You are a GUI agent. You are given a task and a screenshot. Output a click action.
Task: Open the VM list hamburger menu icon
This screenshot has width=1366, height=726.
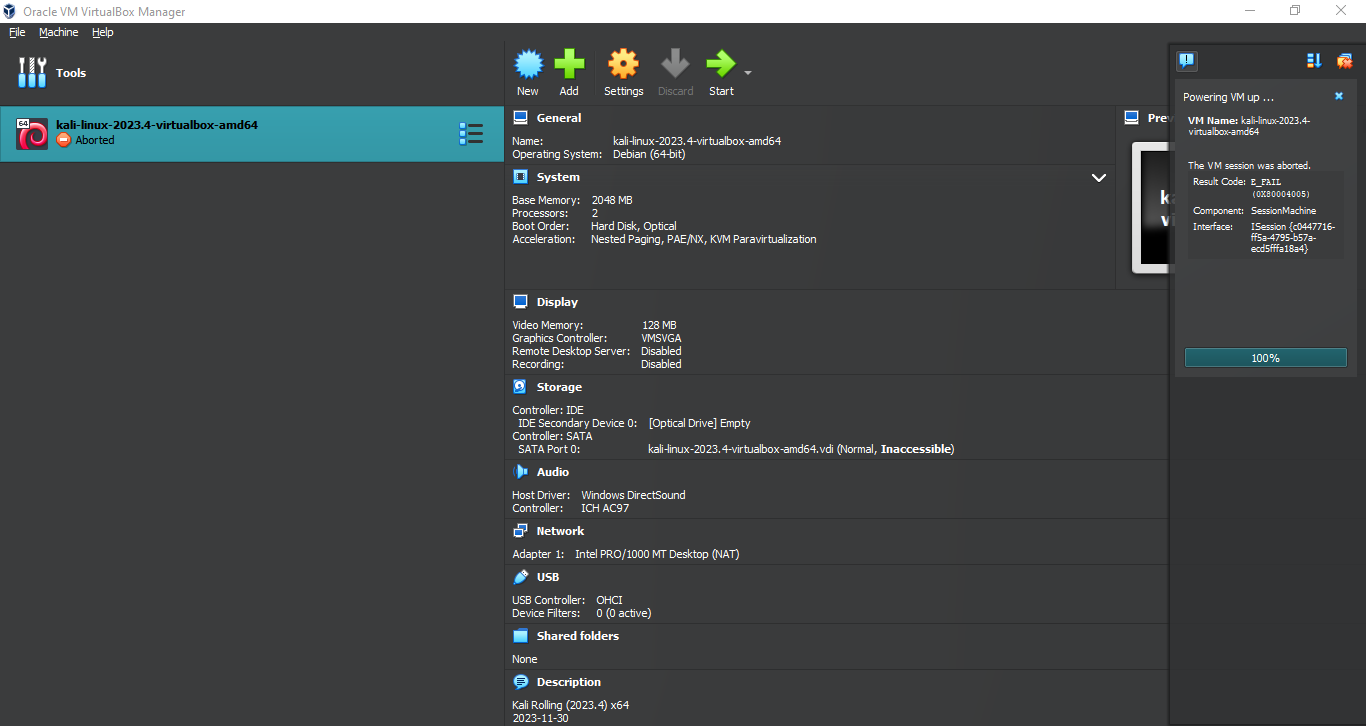click(x=471, y=133)
